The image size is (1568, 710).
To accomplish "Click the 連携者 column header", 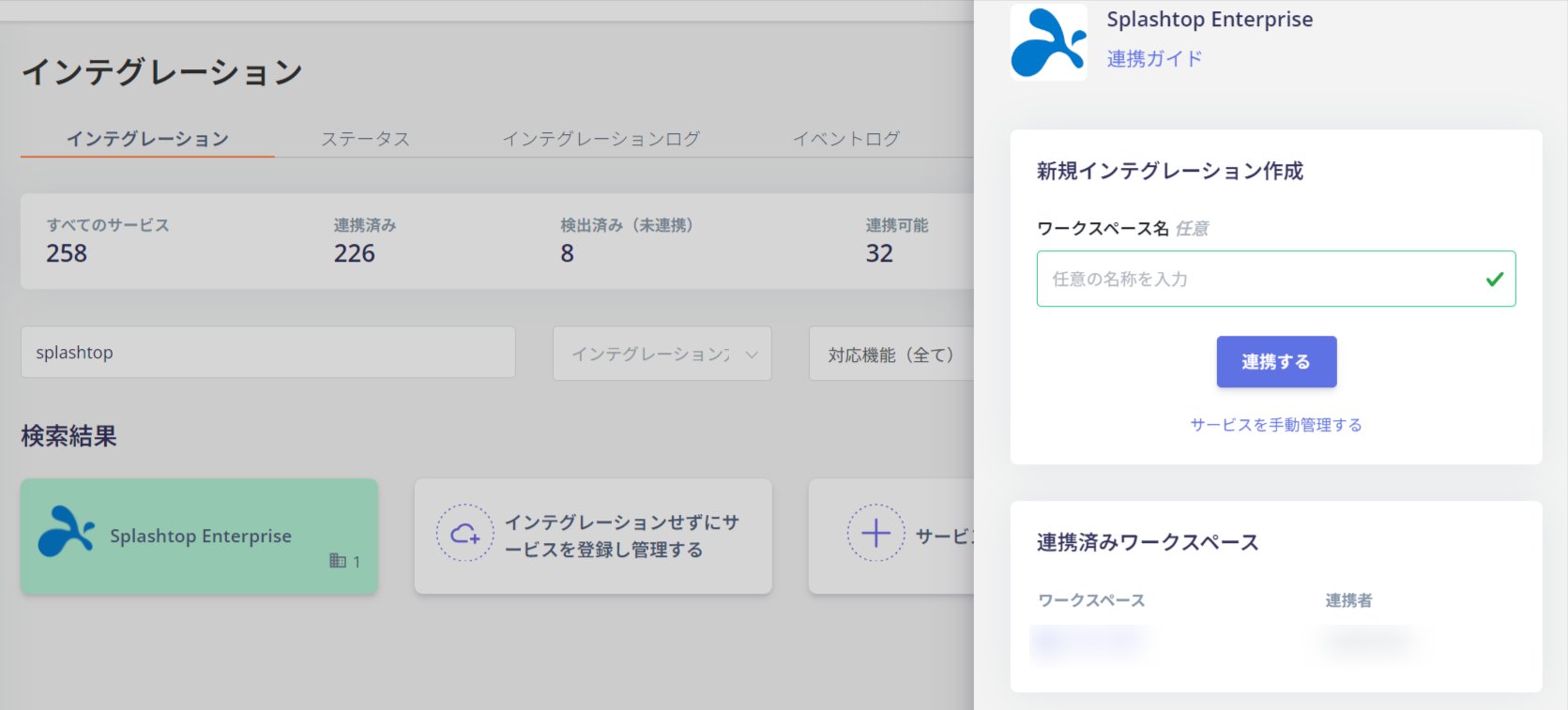I will point(1348,600).
